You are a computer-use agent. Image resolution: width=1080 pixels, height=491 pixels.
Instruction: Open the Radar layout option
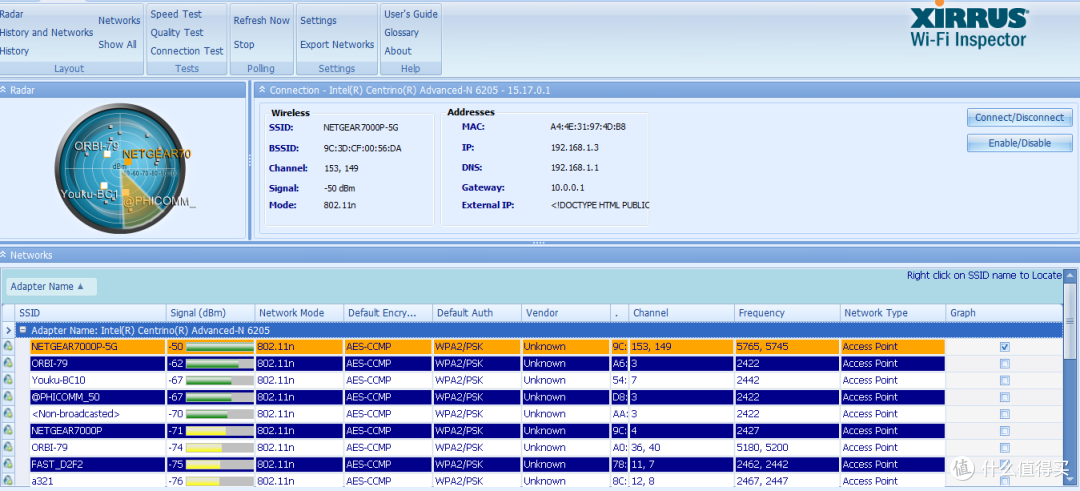pyautogui.click(x=12, y=14)
